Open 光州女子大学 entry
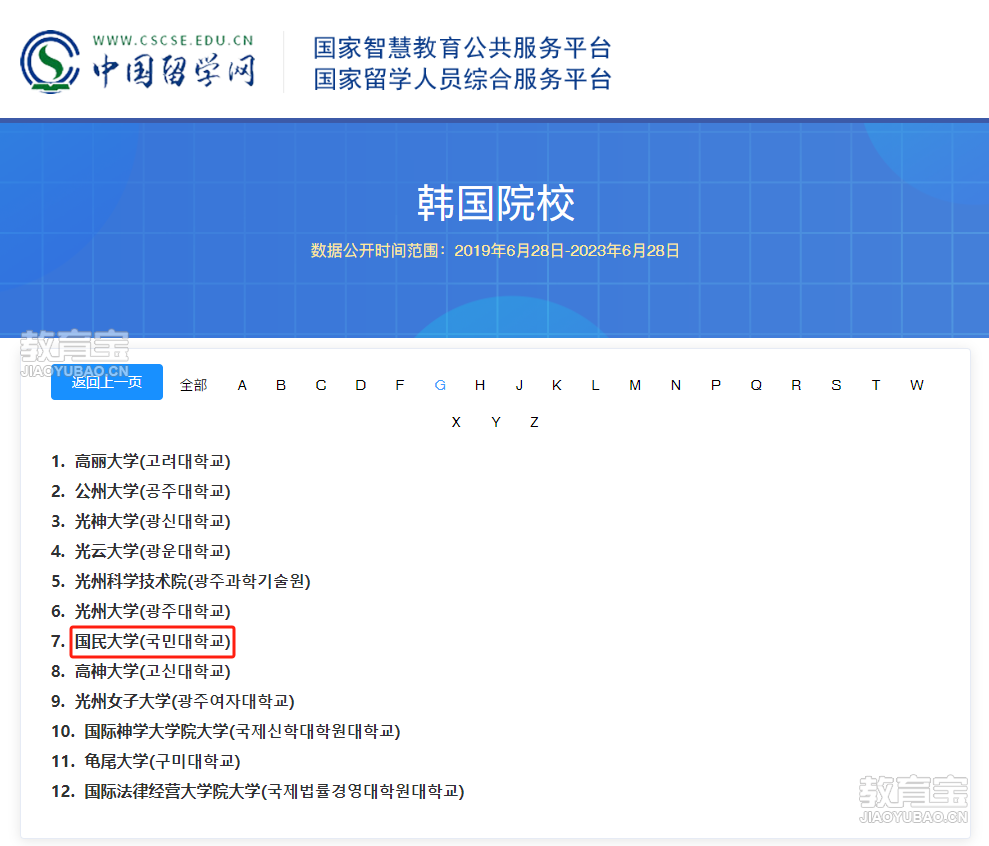 185,701
